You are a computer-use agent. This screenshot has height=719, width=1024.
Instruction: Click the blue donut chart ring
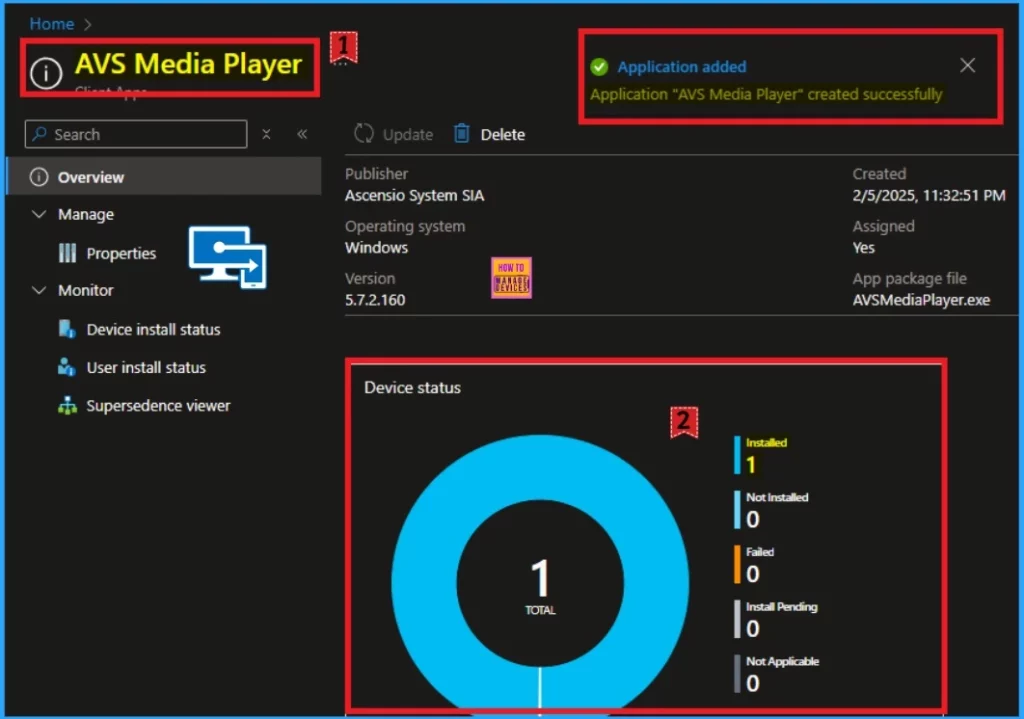point(425,583)
